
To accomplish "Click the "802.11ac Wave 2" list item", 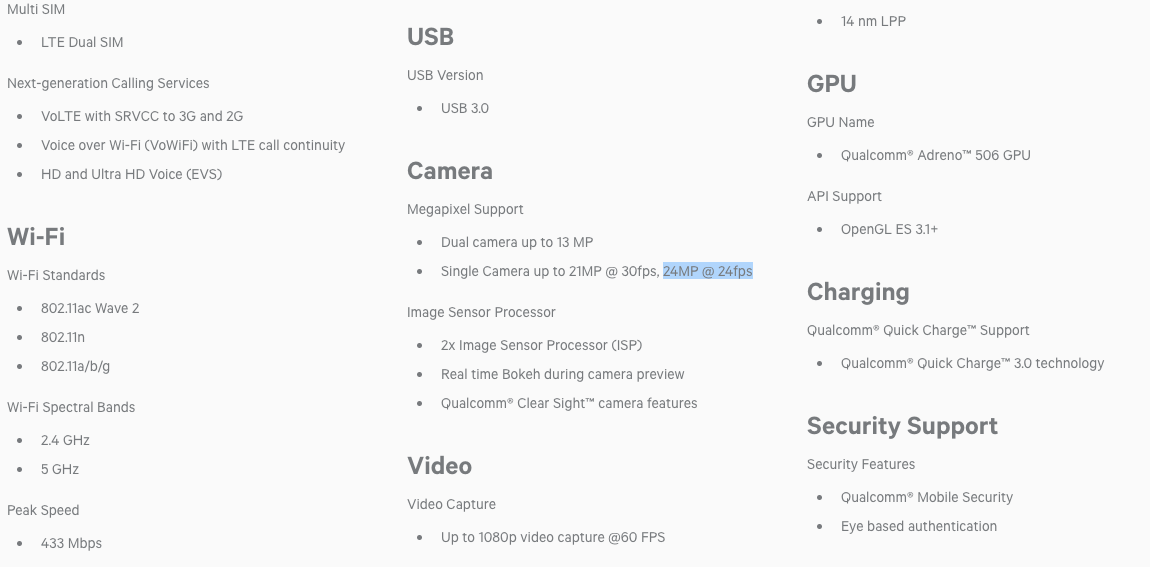I will [x=90, y=308].
